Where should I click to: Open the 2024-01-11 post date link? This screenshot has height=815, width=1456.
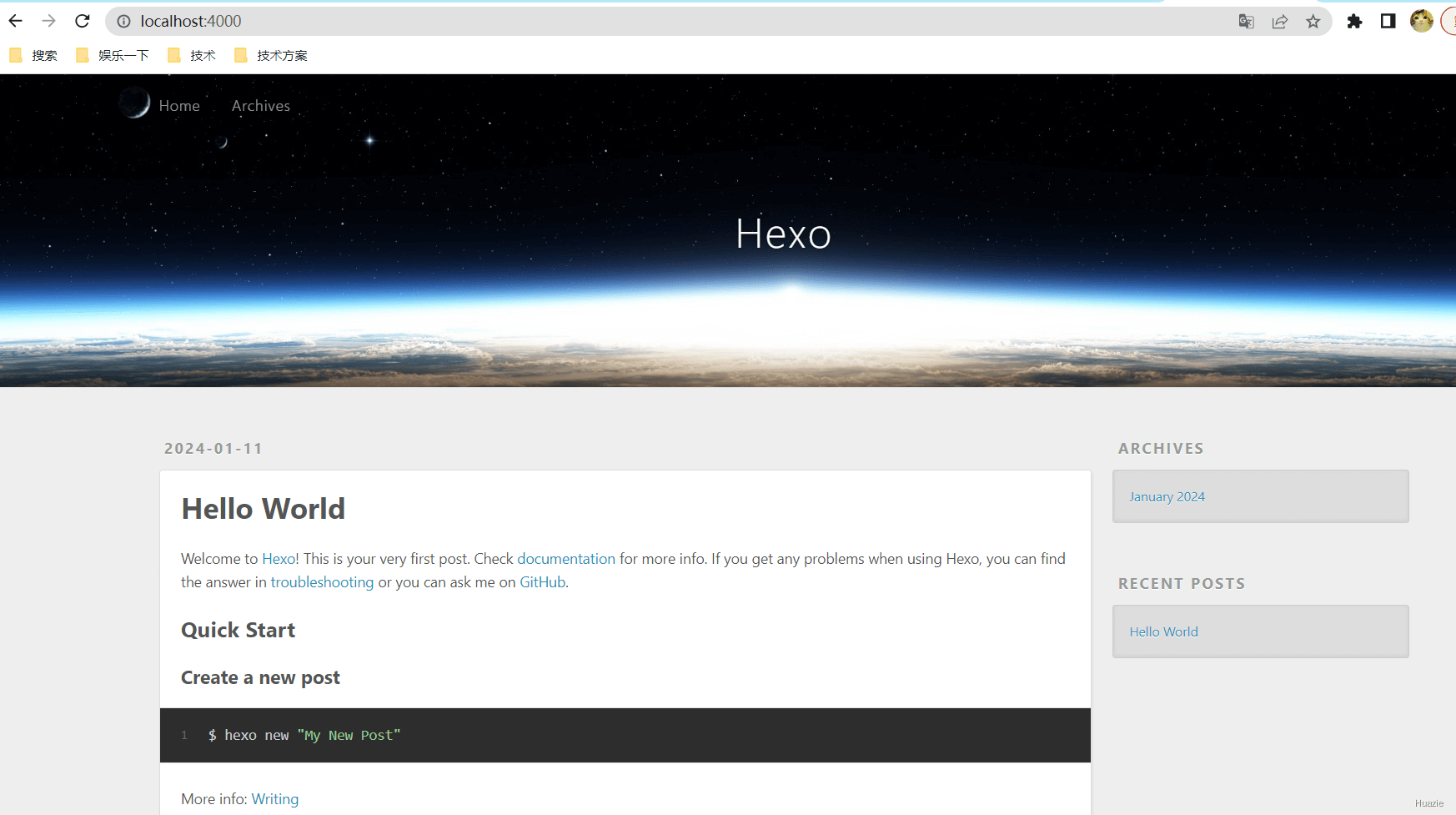(213, 449)
